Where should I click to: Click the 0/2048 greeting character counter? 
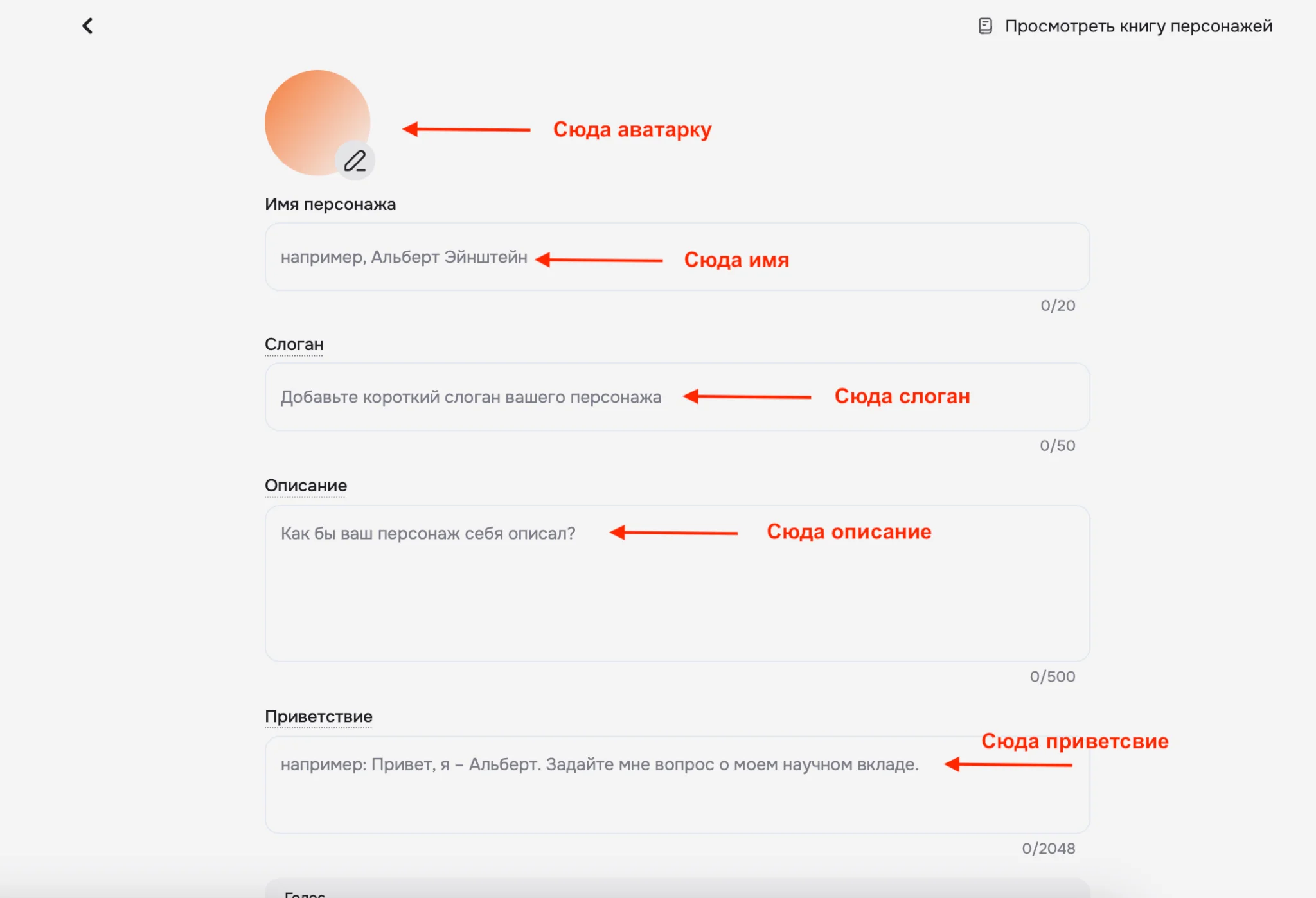click(1048, 849)
